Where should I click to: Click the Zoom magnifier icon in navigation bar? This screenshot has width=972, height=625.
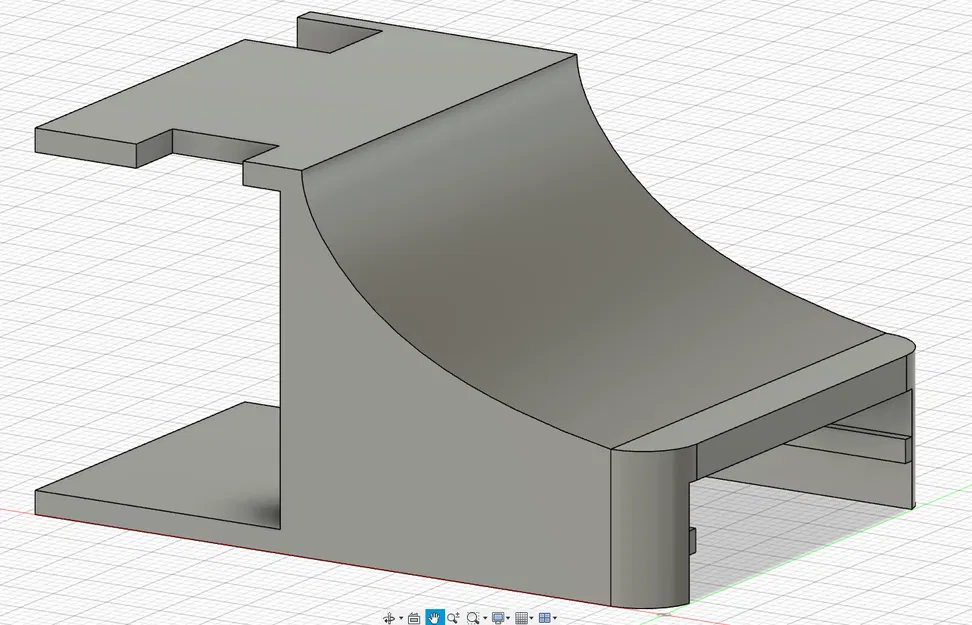pyautogui.click(x=453, y=618)
